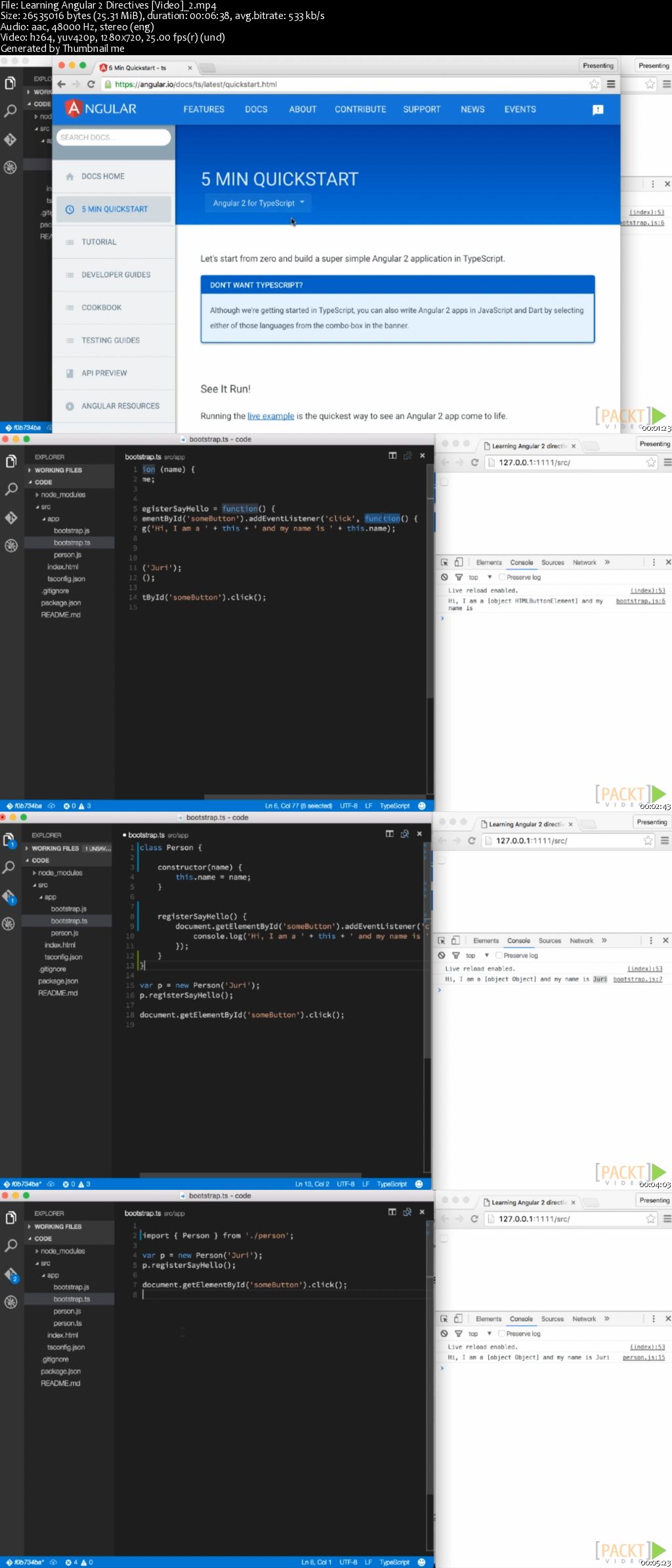The width and height of the screenshot is (672, 1568).
Task: Split the bootstrap.ts editor in the 00:02:43 frame
Action: pos(392,456)
